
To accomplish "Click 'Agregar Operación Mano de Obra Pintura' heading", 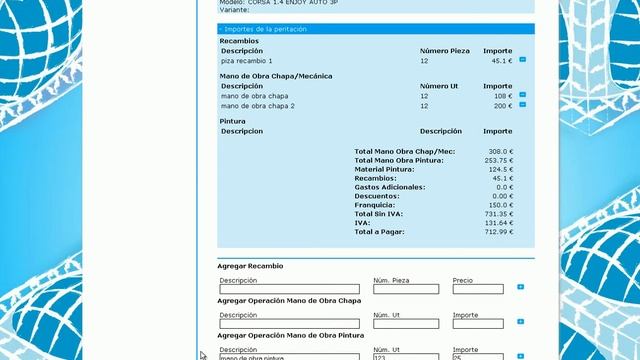I will click(x=291, y=336).
